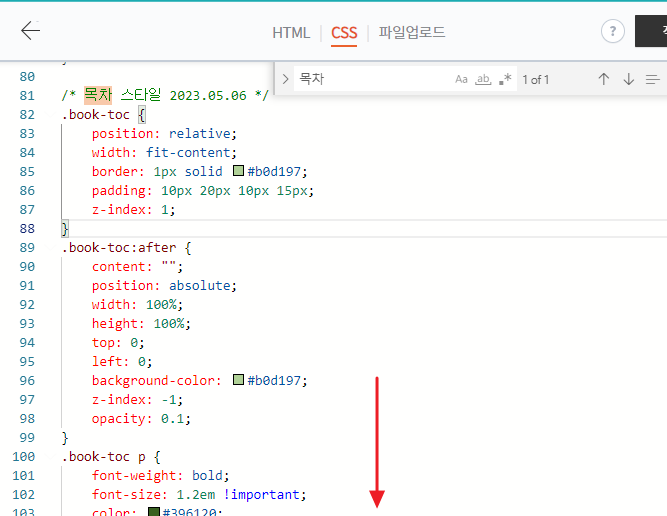Click line number 88 in the gutter
Image resolution: width=667 pixels, height=516 pixels.
[27, 228]
